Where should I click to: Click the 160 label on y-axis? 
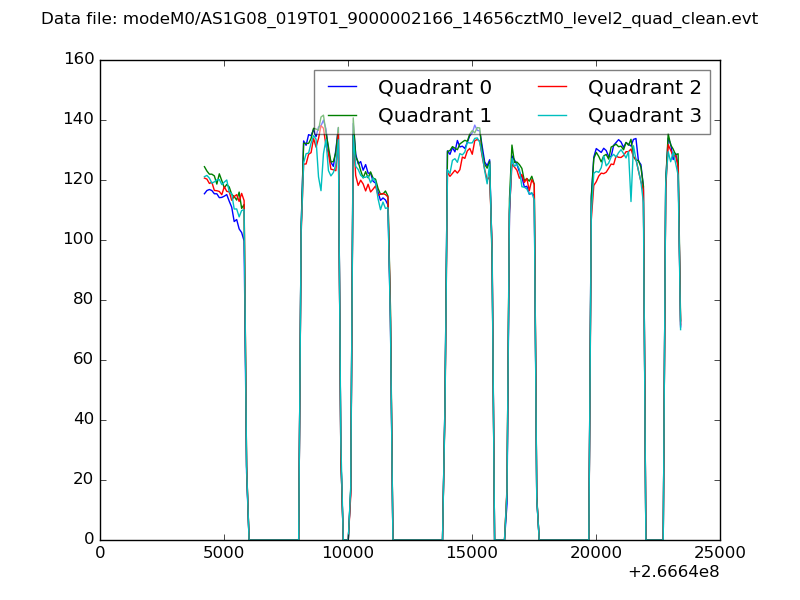click(x=77, y=60)
